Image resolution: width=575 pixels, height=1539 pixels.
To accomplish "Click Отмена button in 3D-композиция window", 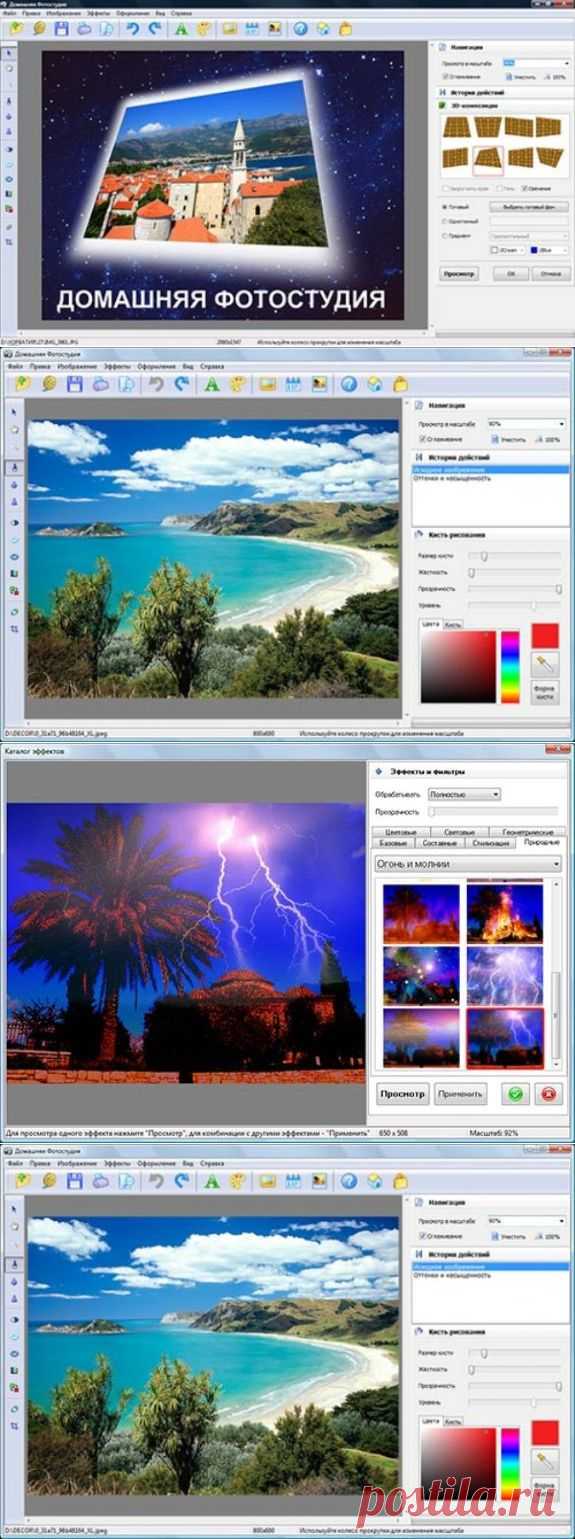I will coord(549,272).
